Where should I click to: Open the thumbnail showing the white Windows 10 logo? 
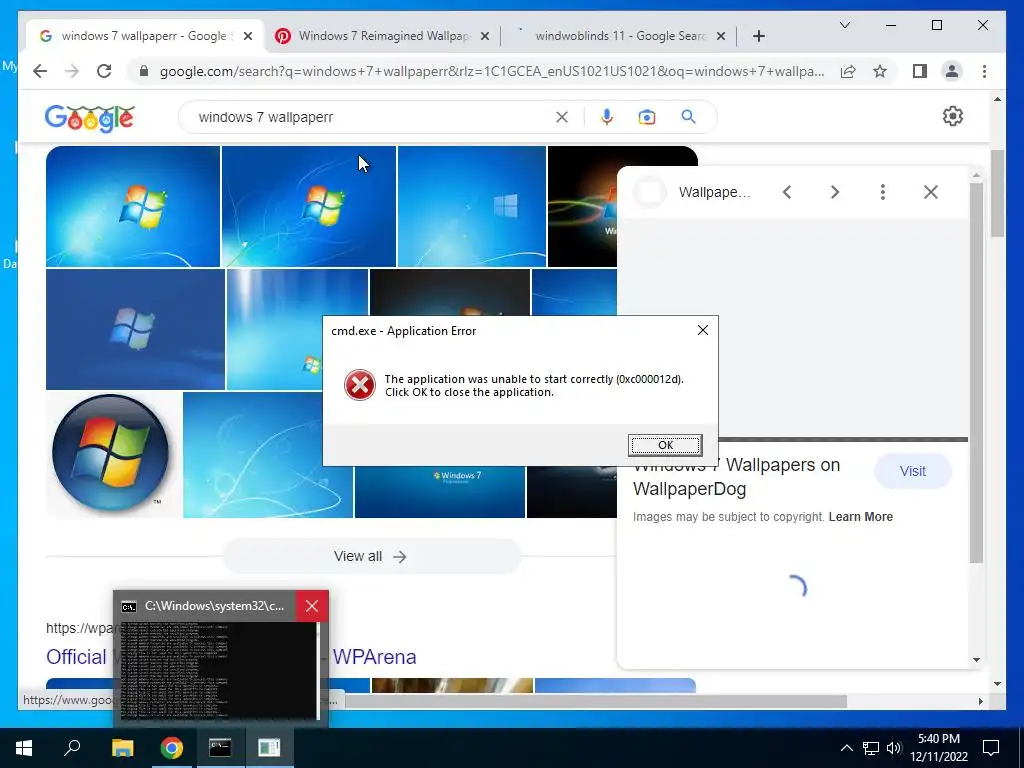click(x=472, y=206)
